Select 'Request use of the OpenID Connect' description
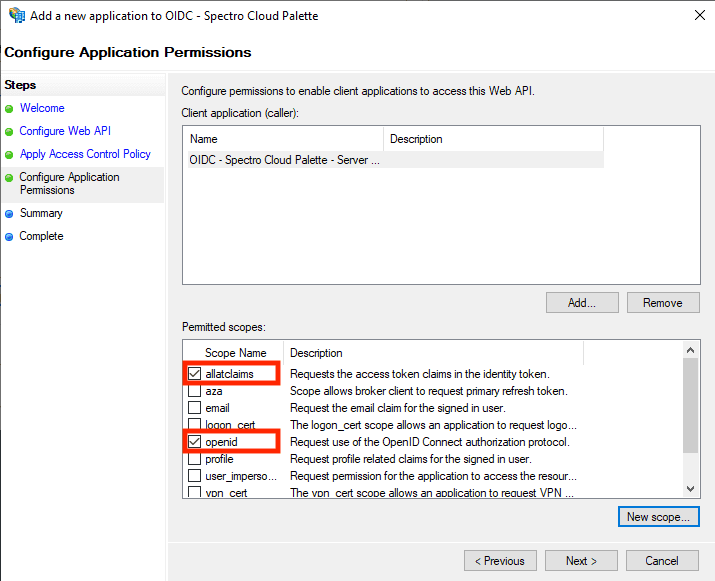The image size is (715, 581). pos(430,442)
